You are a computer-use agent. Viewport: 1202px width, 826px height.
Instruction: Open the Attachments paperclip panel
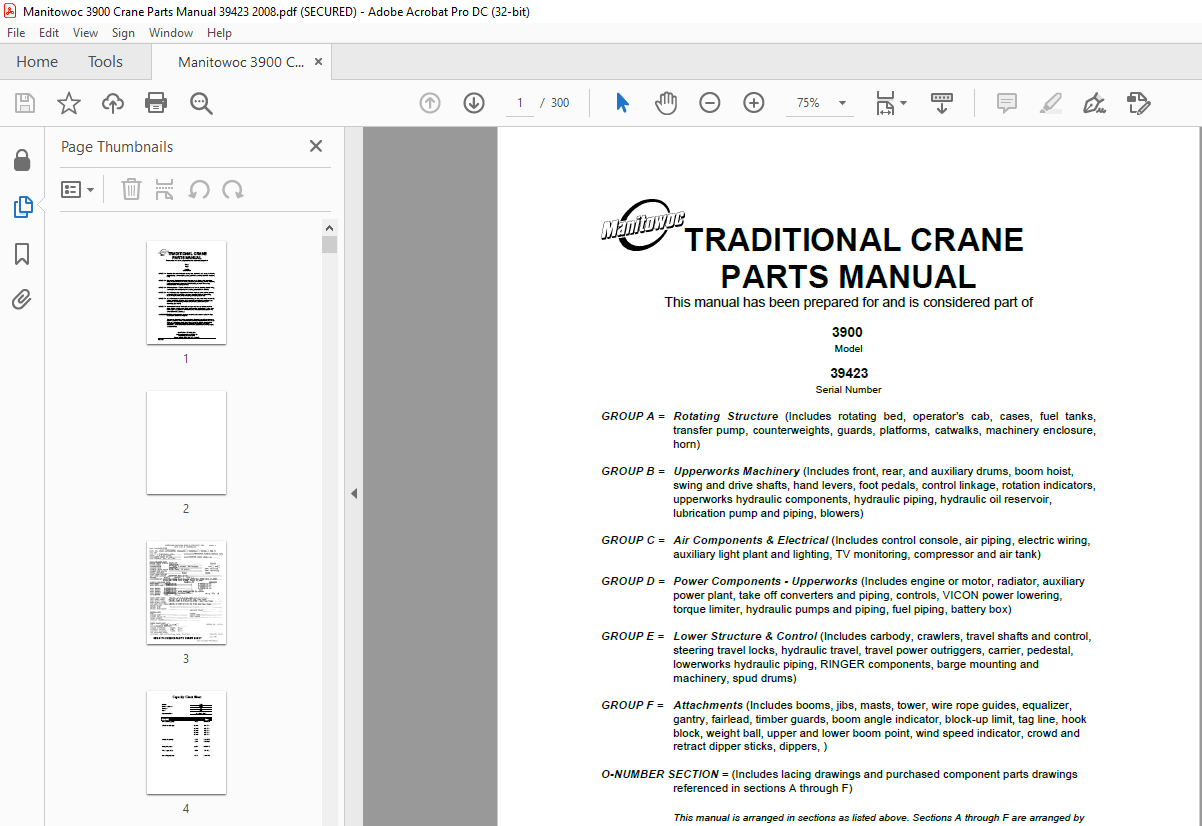click(x=22, y=300)
